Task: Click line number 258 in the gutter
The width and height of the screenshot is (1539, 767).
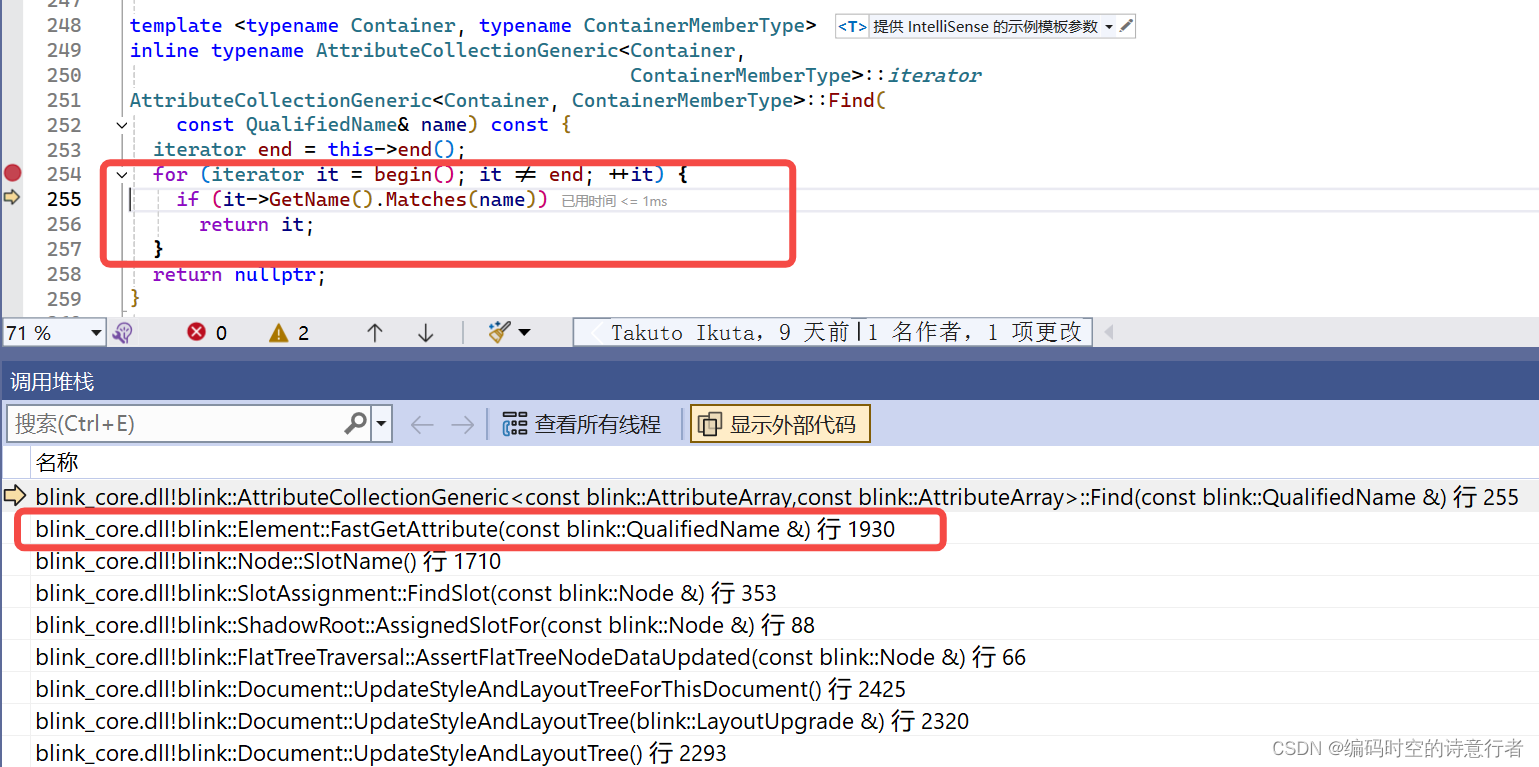Action: point(64,274)
